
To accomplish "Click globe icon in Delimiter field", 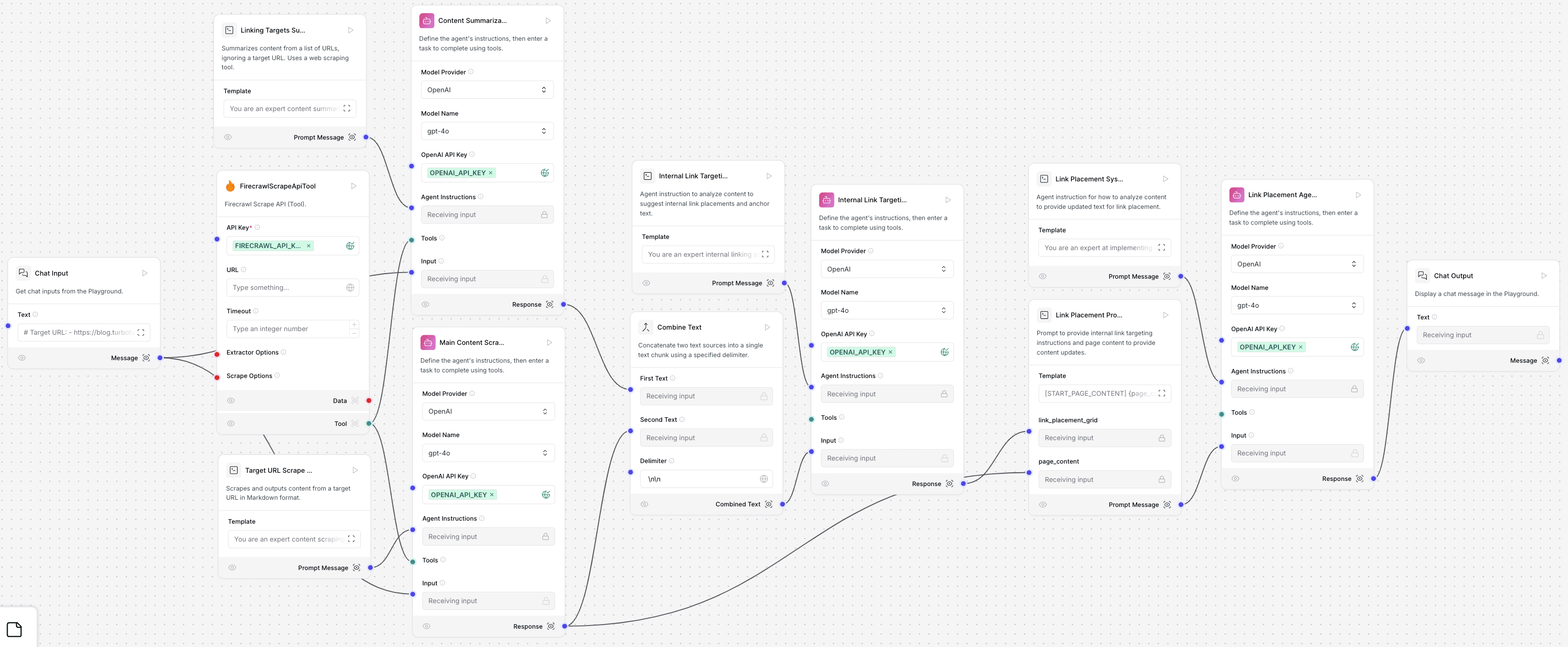I will coord(763,479).
